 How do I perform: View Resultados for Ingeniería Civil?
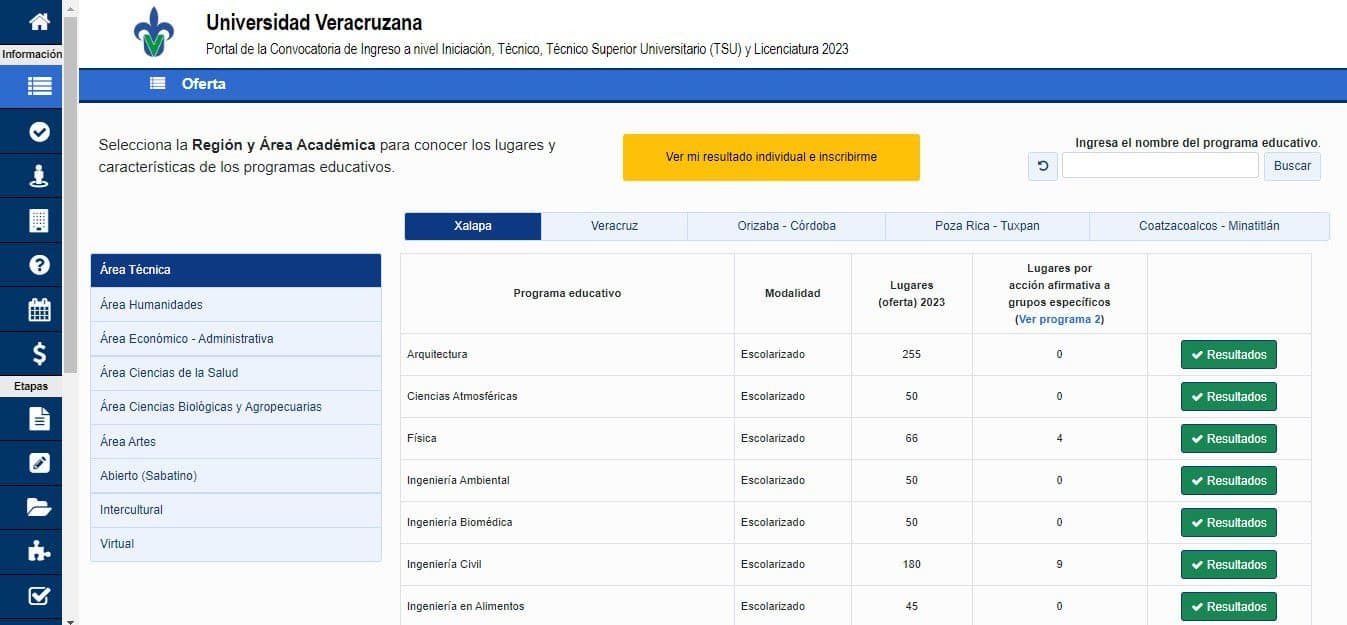click(x=1229, y=565)
